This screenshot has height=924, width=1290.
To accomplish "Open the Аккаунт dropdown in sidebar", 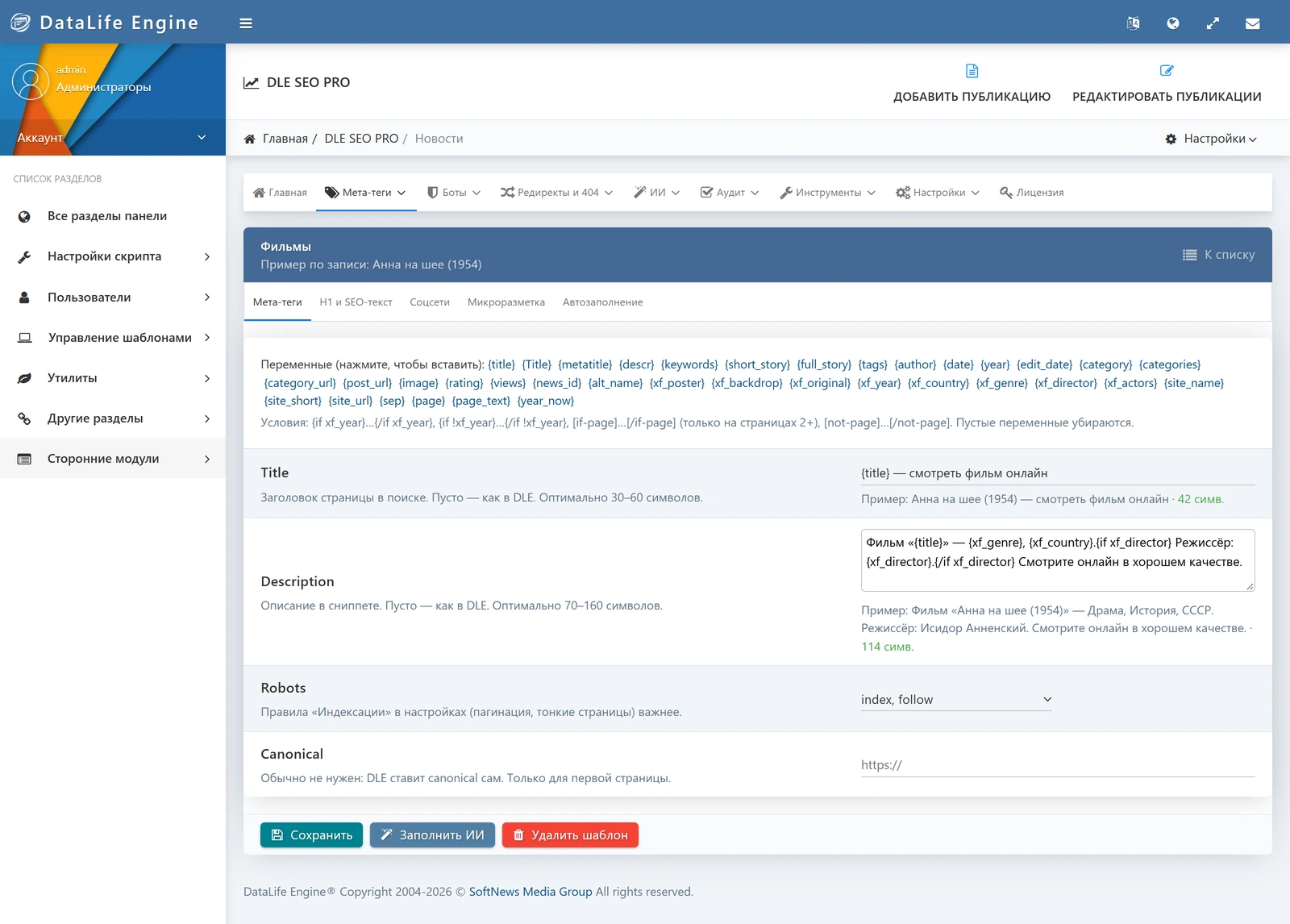I will click(x=113, y=138).
